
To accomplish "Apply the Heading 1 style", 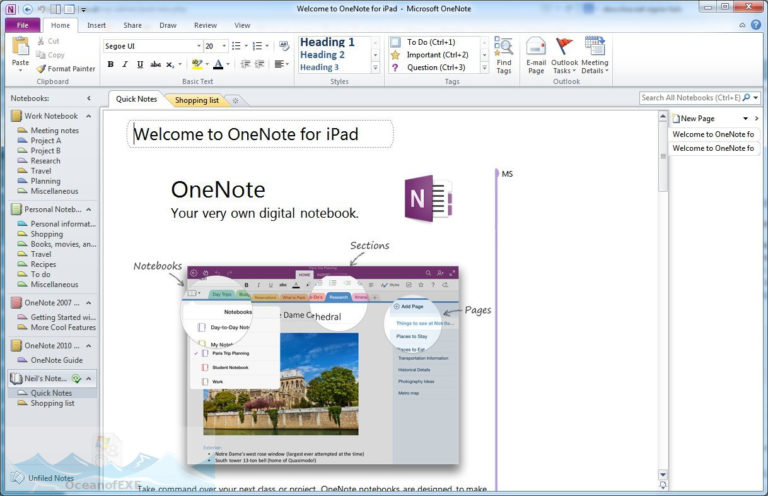I will pos(327,42).
